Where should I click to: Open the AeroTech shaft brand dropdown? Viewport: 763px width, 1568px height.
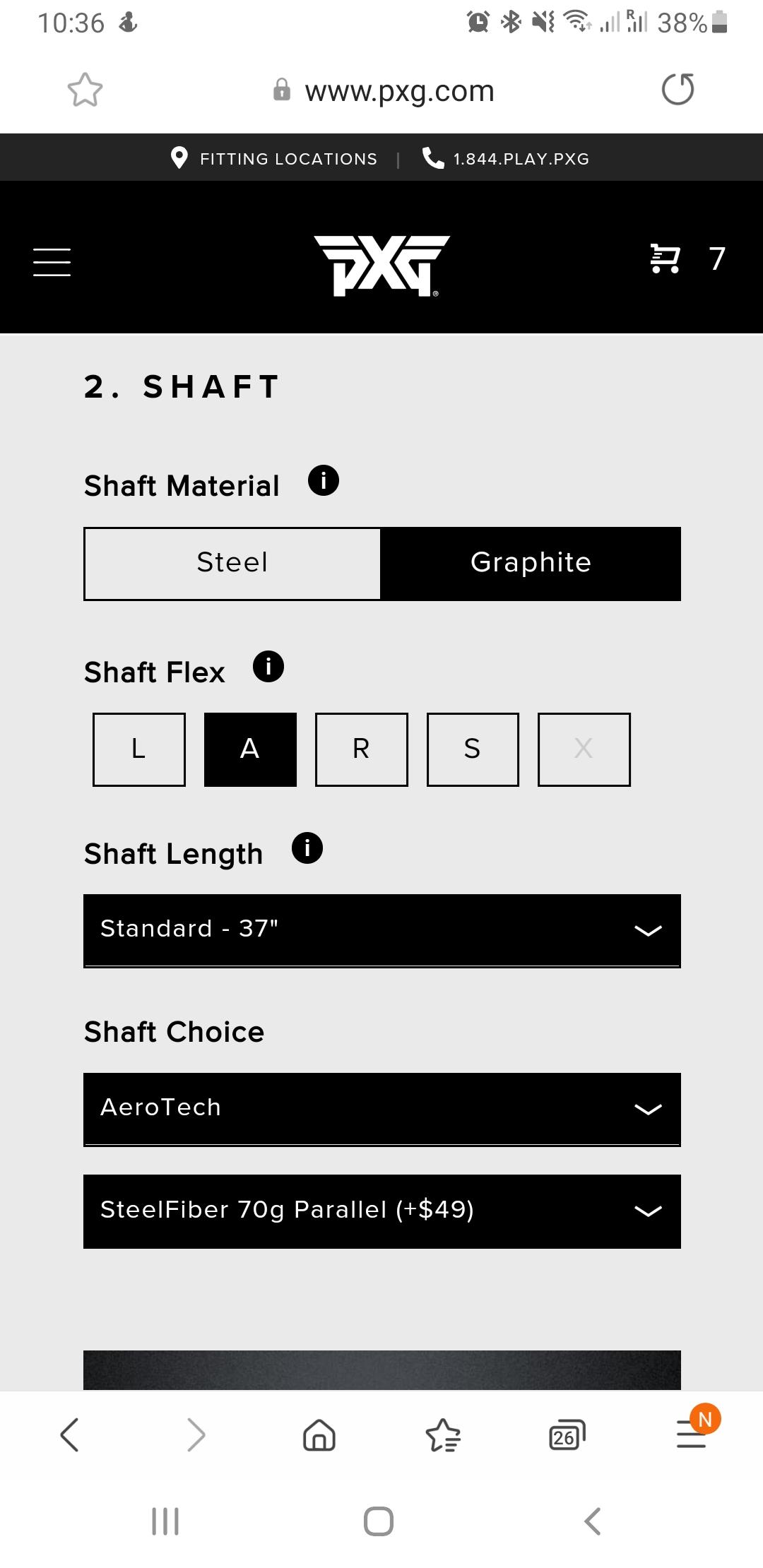click(x=381, y=1108)
